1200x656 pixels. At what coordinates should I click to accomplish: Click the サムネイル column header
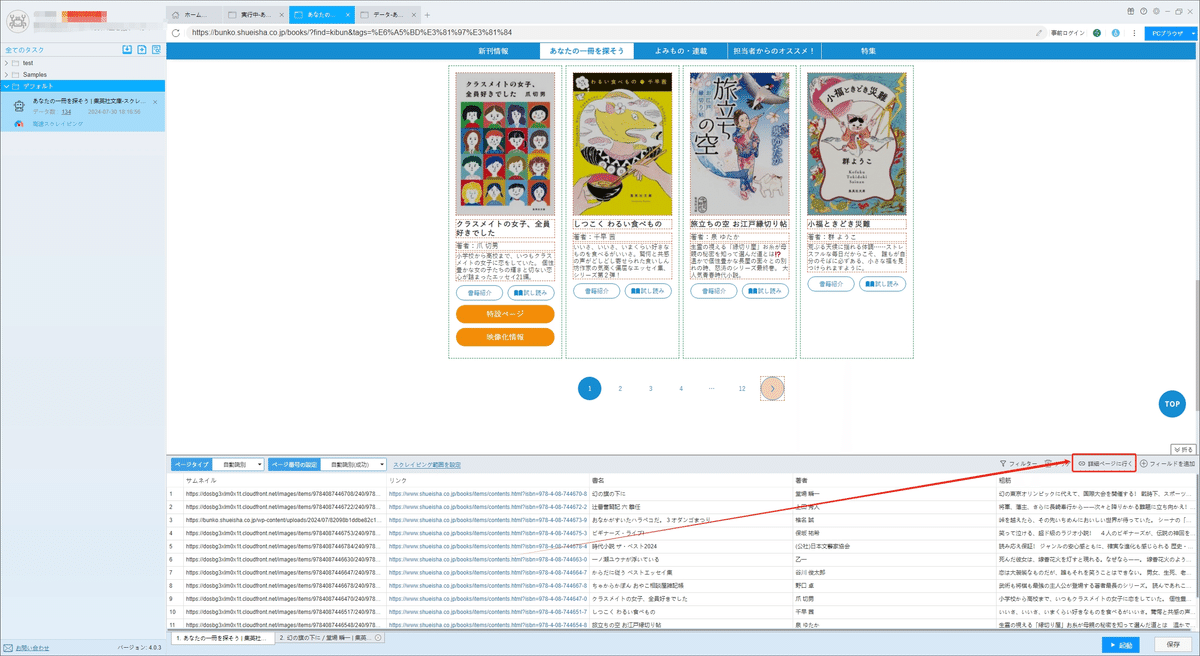[200, 481]
